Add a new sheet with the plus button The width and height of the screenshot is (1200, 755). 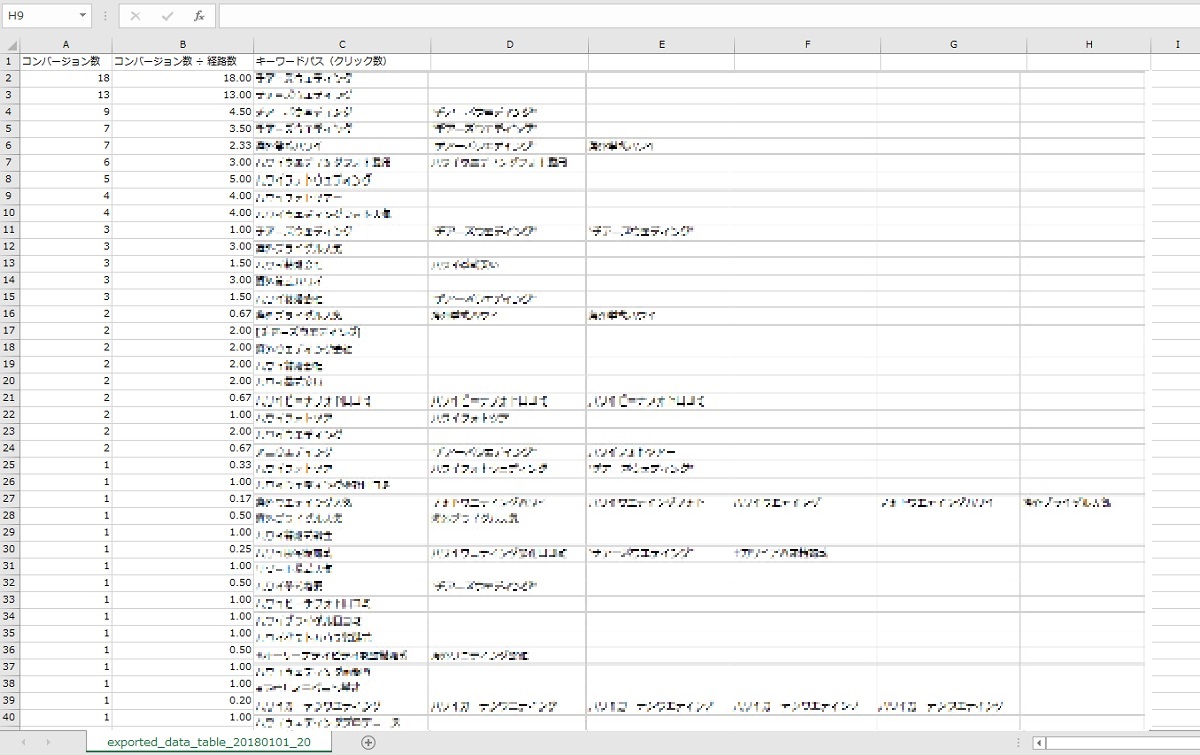368,742
